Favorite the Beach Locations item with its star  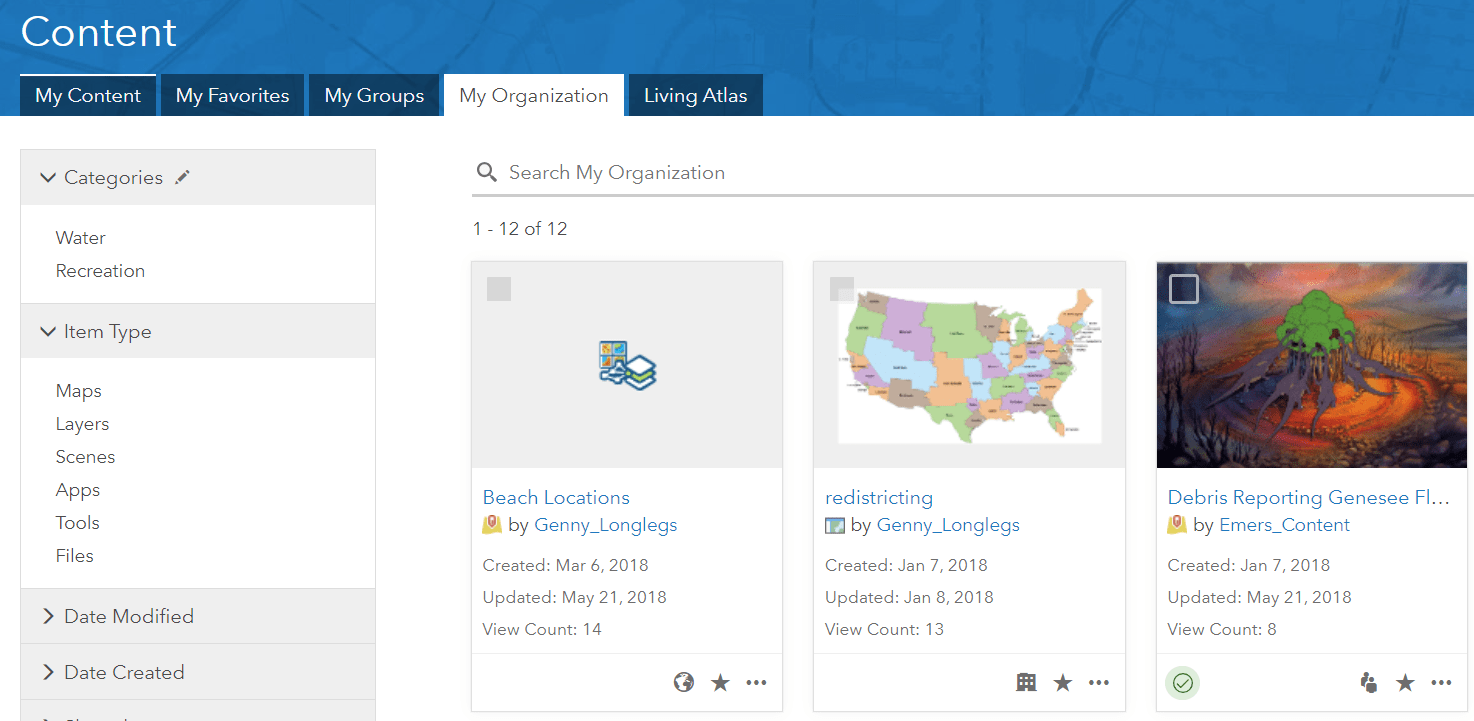720,683
